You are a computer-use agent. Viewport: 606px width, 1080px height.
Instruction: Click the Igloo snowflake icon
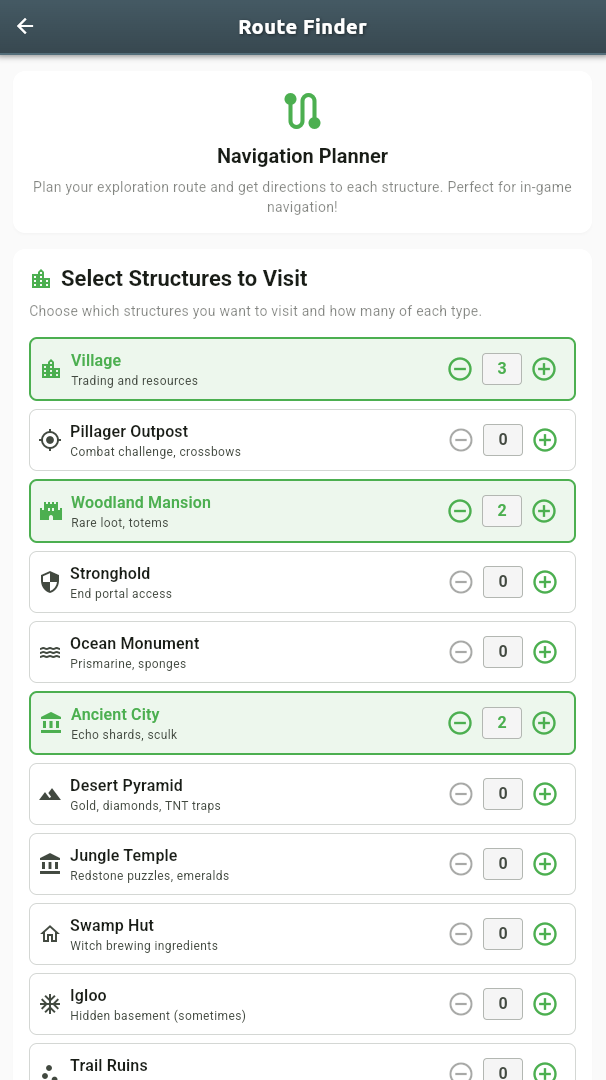coord(50,1003)
